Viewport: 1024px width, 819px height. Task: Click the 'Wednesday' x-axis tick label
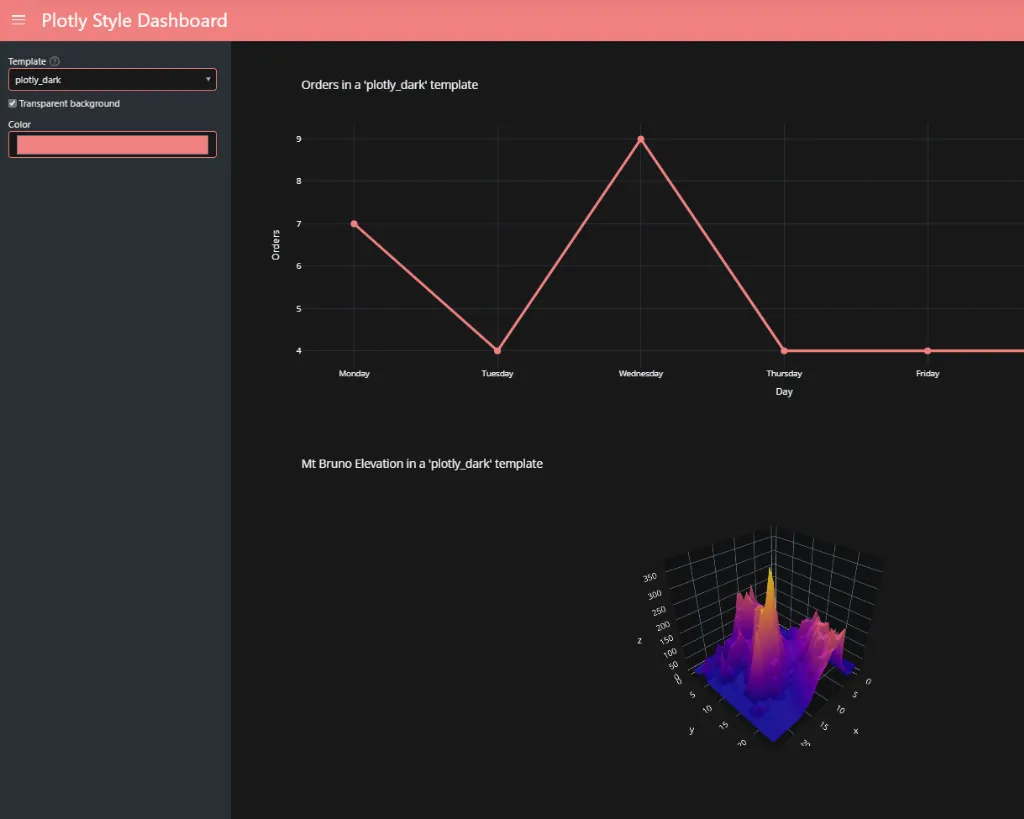click(641, 374)
